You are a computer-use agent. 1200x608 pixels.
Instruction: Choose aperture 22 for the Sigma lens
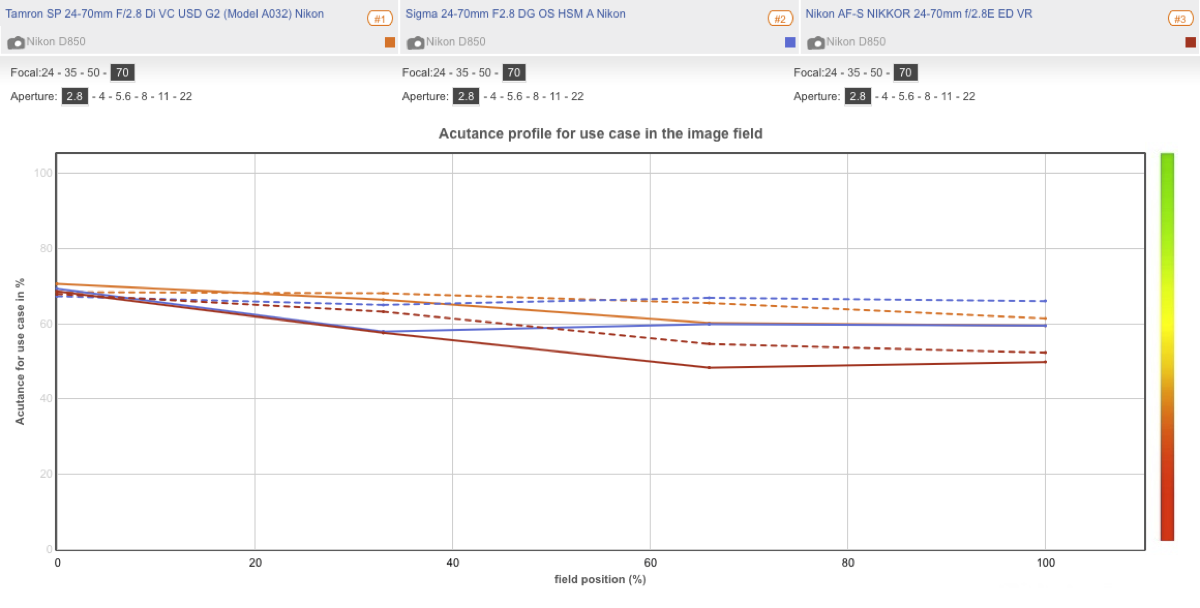click(x=576, y=97)
